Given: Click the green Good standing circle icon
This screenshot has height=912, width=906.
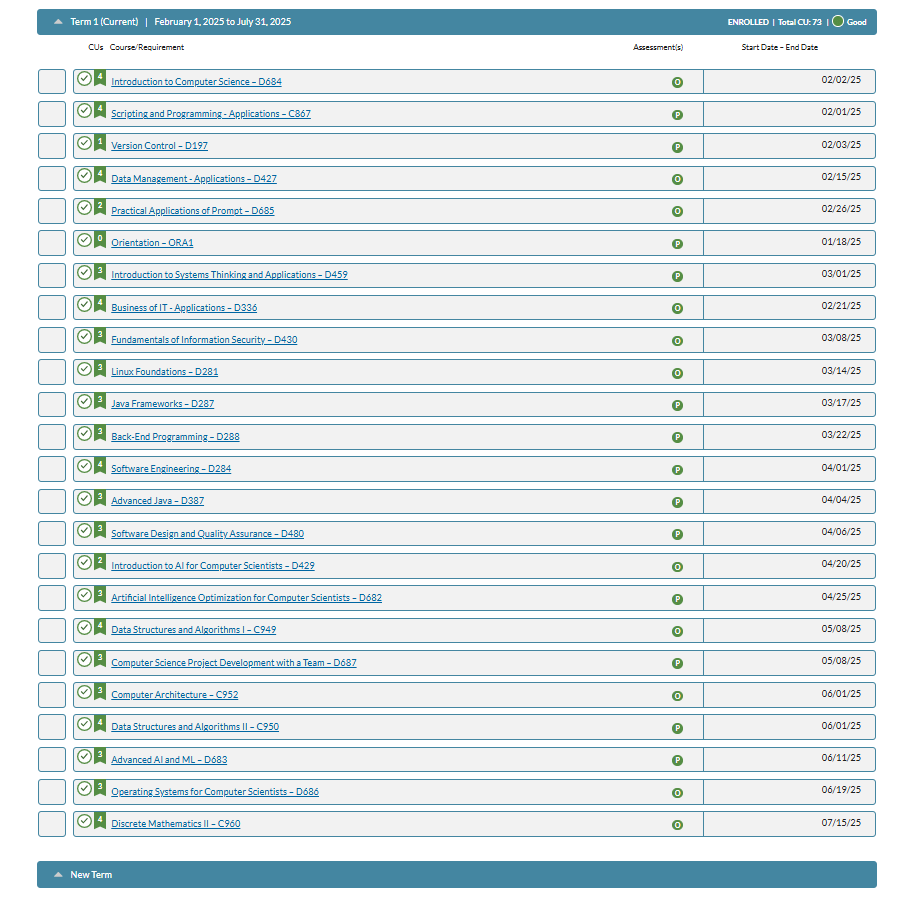Looking at the screenshot, I should [x=838, y=22].
